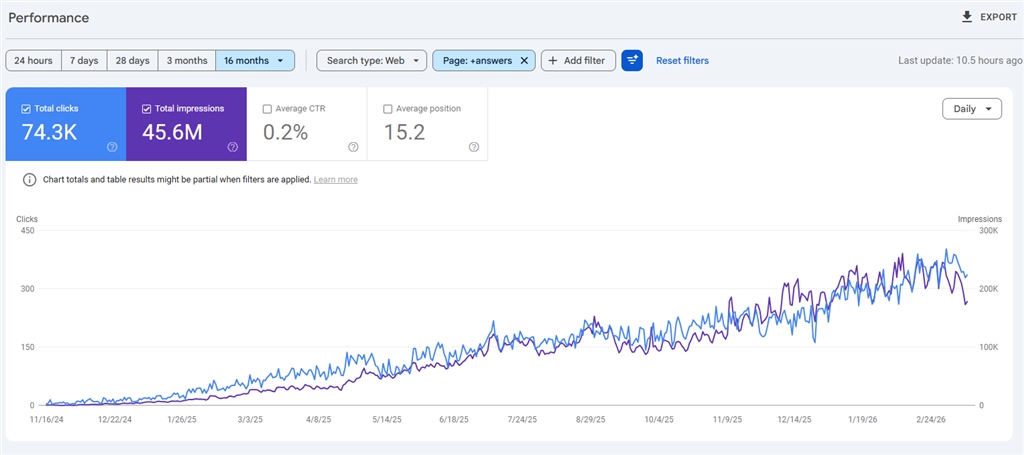
Task: Open the Learn more link
Action: click(x=335, y=180)
